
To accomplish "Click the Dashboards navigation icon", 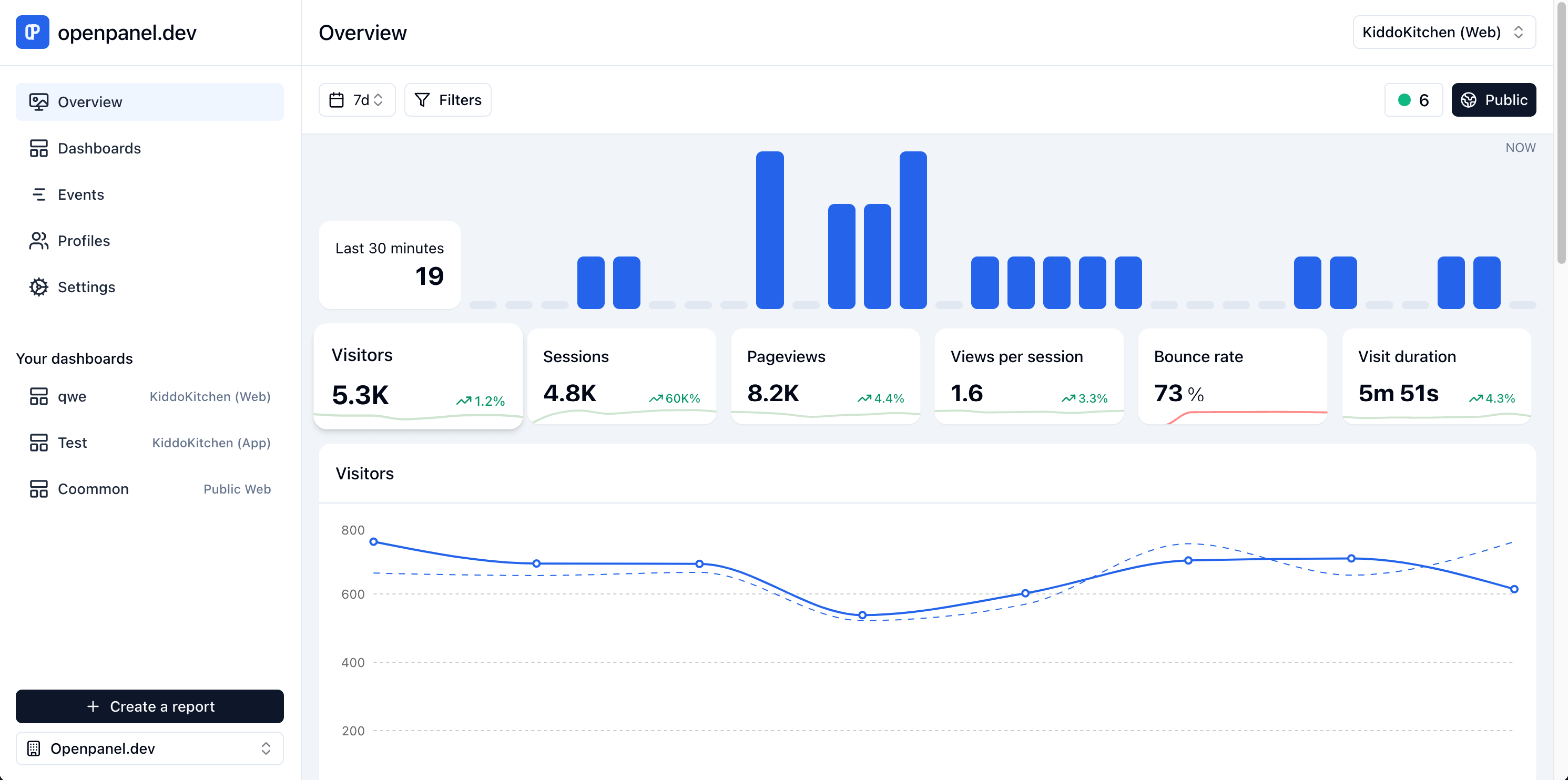I will click(38, 148).
